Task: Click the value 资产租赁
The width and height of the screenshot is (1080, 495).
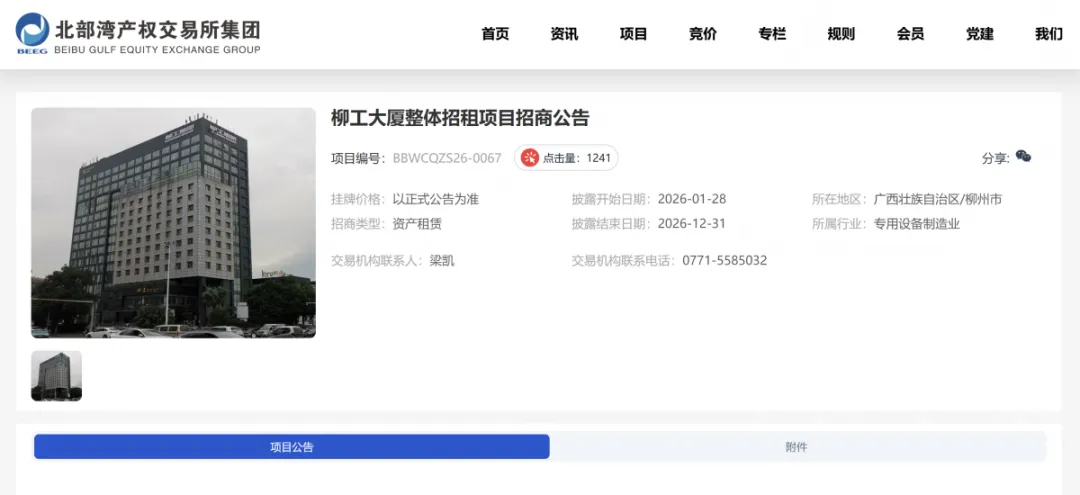Action: [417, 224]
